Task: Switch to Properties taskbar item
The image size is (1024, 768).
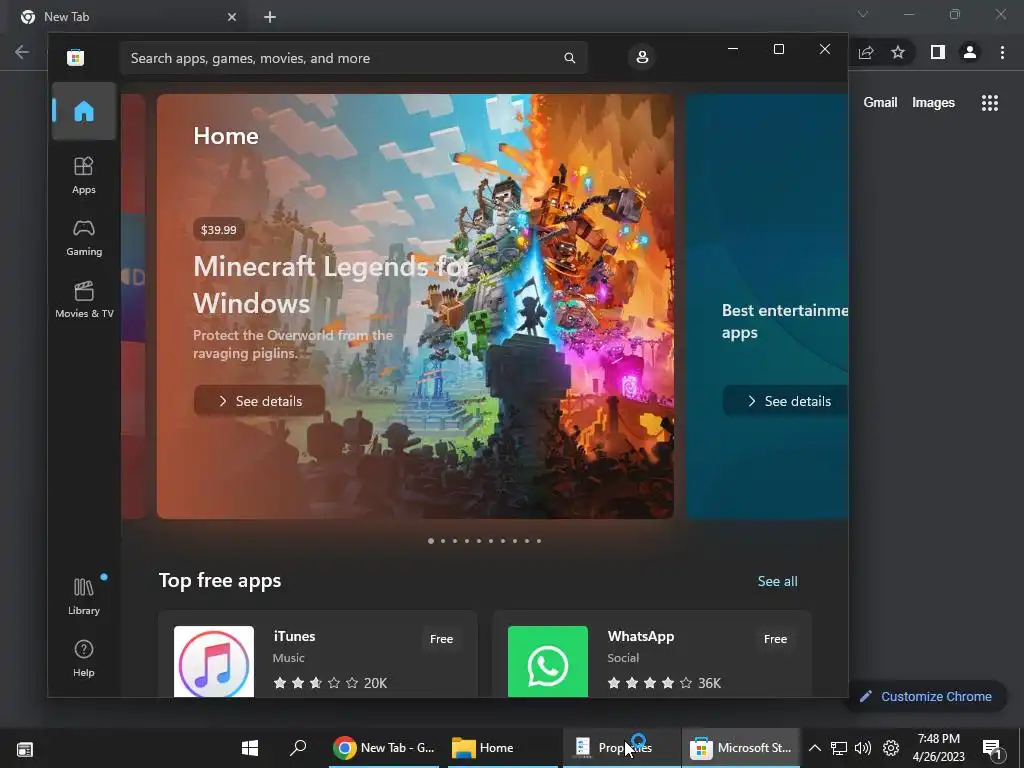Action: pyautogui.click(x=621, y=748)
